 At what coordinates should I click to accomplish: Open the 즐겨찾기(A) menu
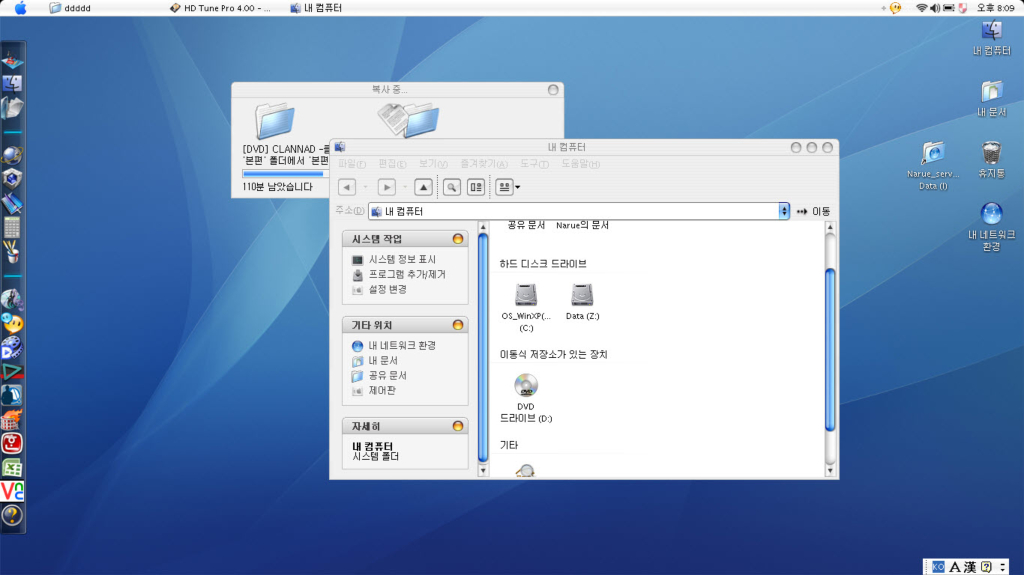pyautogui.click(x=483, y=164)
